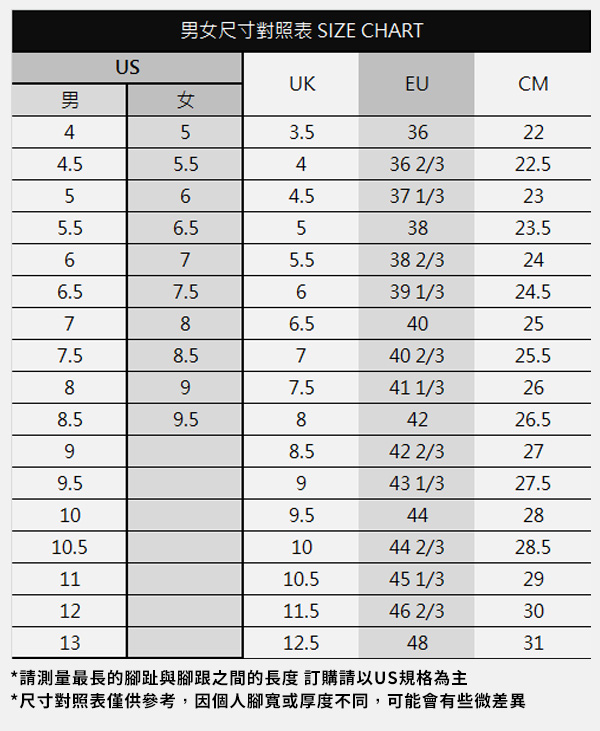The image size is (600, 731).
Task: Click the UK column header
Action: [x=301, y=84]
